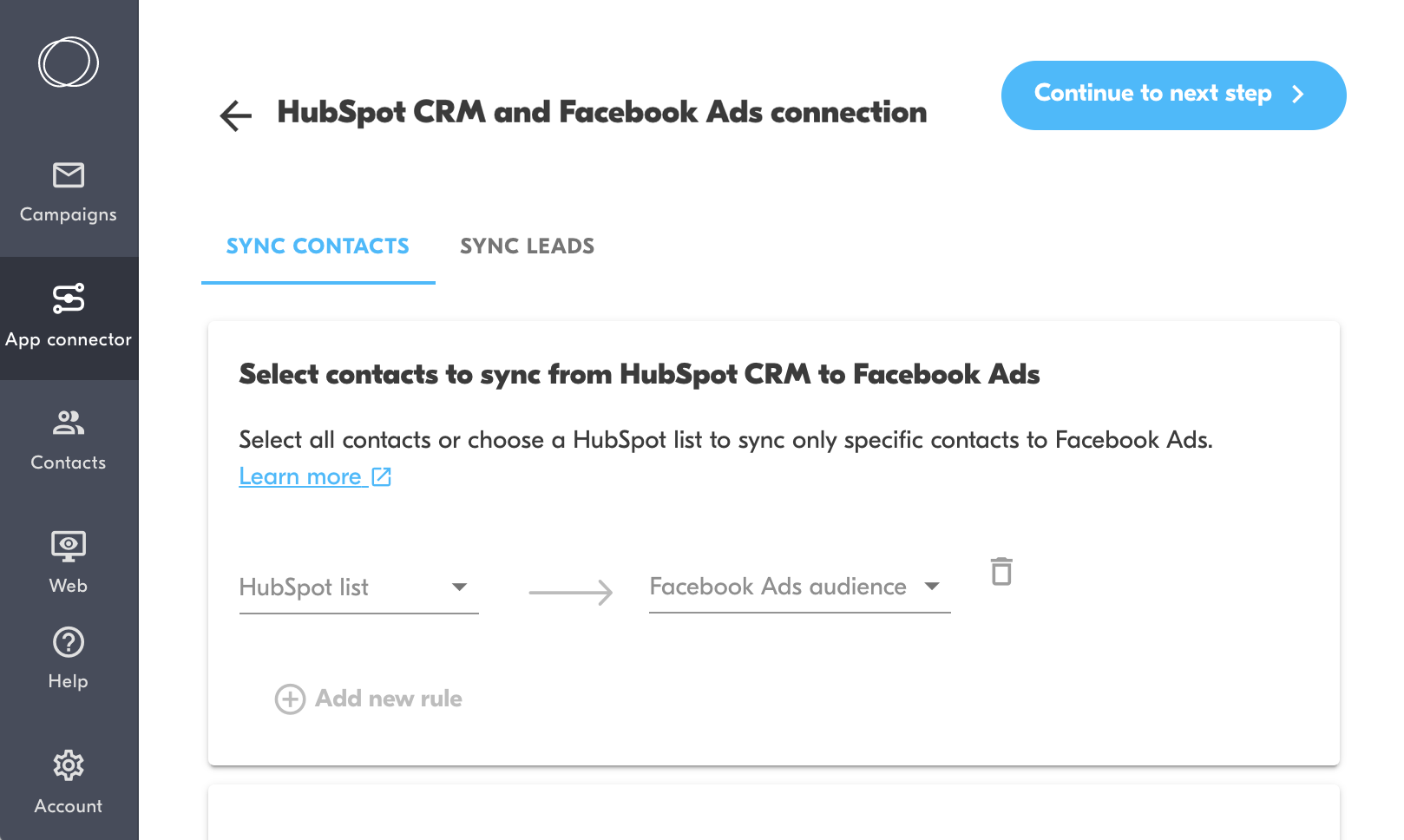The width and height of the screenshot is (1404, 840).
Task: Go to Contacts in sidebar
Action: tap(69, 440)
